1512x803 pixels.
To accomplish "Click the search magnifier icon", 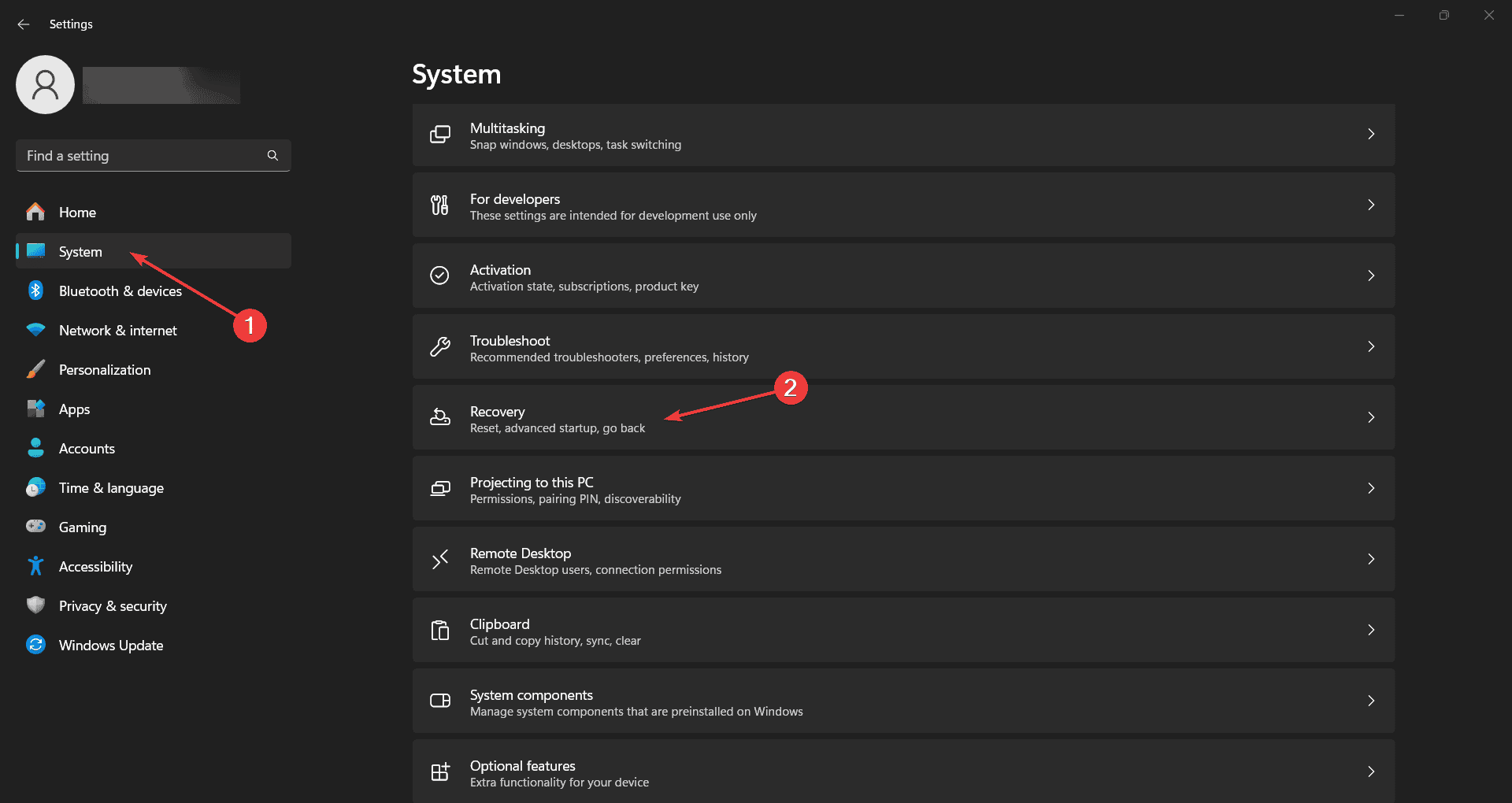I will [x=272, y=156].
